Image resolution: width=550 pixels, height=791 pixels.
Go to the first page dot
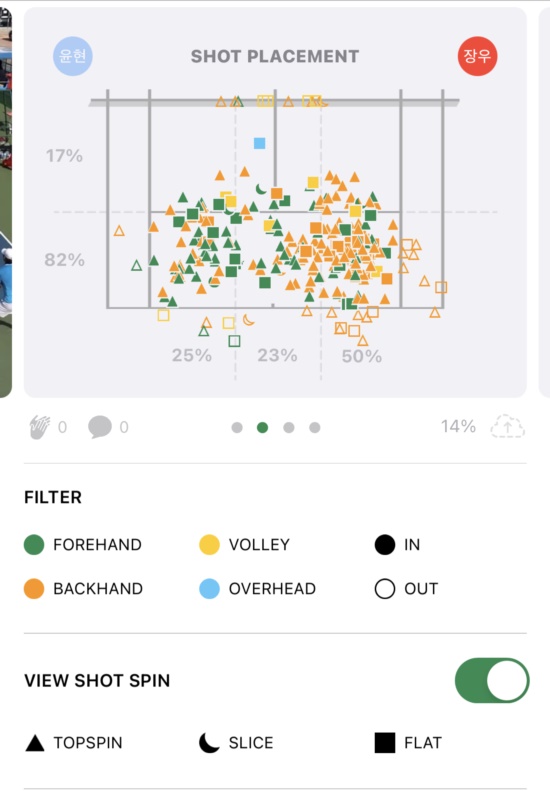point(237,428)
